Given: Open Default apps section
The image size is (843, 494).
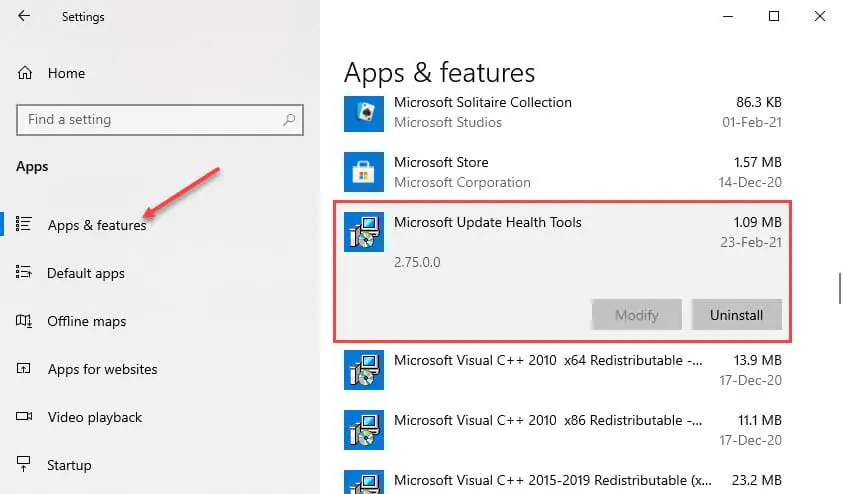Looking at the screenshot, I should [x=86, y=273].
